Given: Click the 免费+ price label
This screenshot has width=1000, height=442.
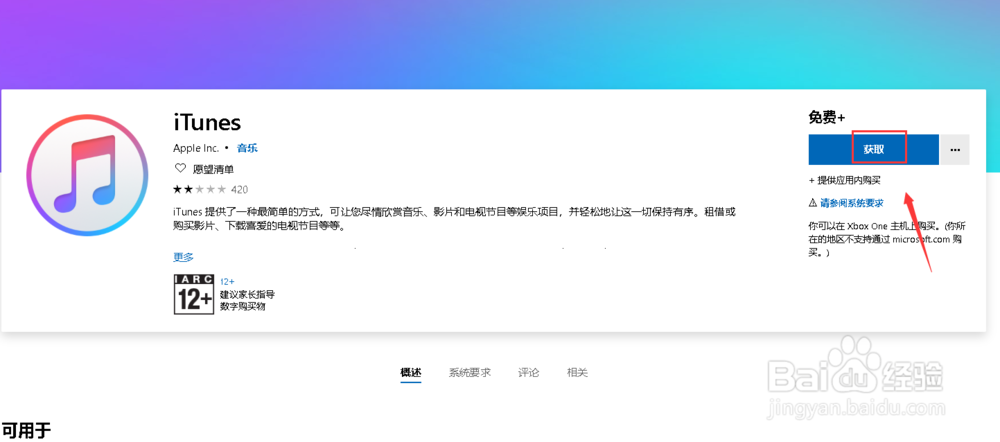Looking at the screenshot, I should point(827,117).
